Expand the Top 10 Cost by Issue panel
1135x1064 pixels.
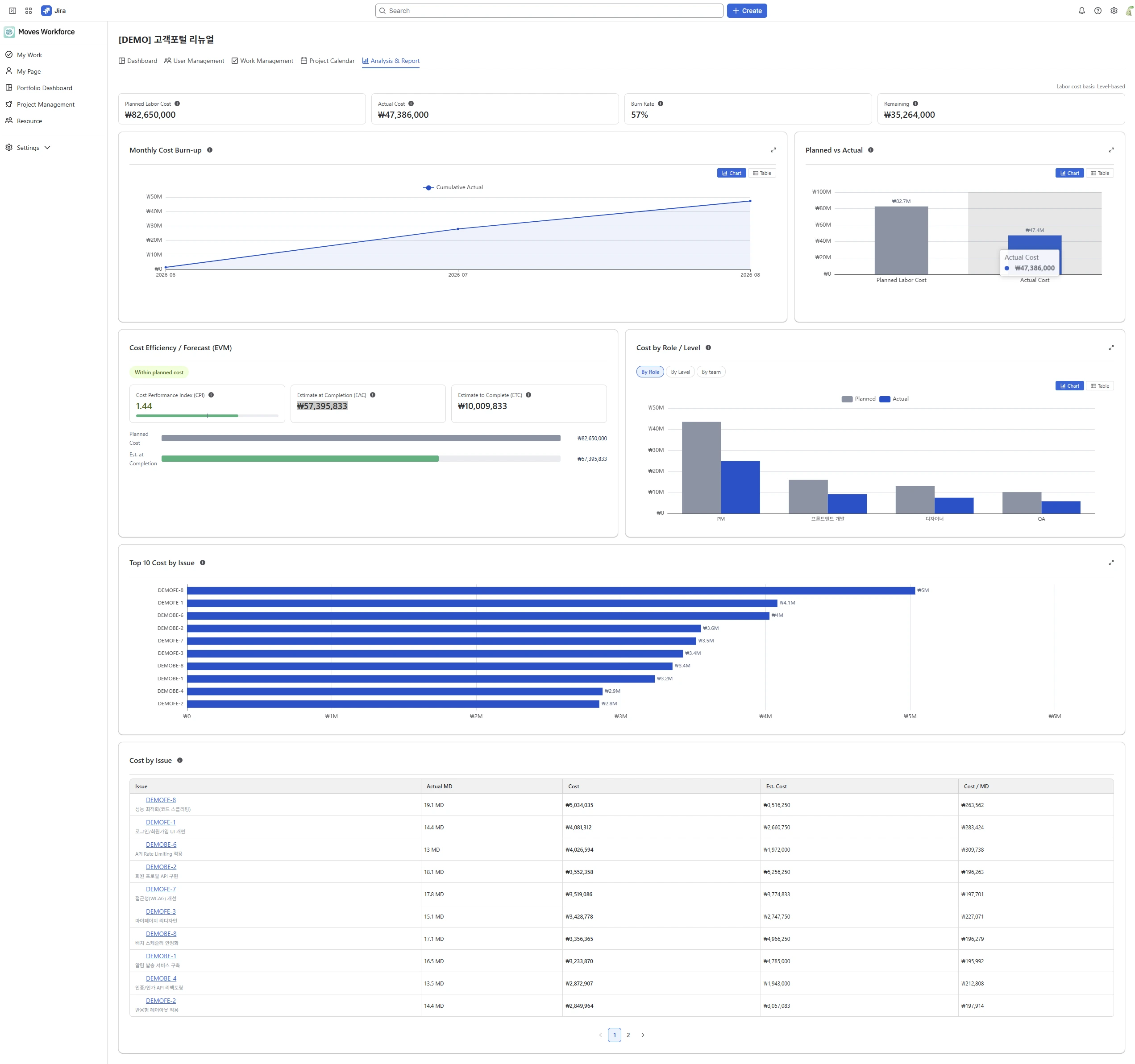click(x=1111, y=563)
